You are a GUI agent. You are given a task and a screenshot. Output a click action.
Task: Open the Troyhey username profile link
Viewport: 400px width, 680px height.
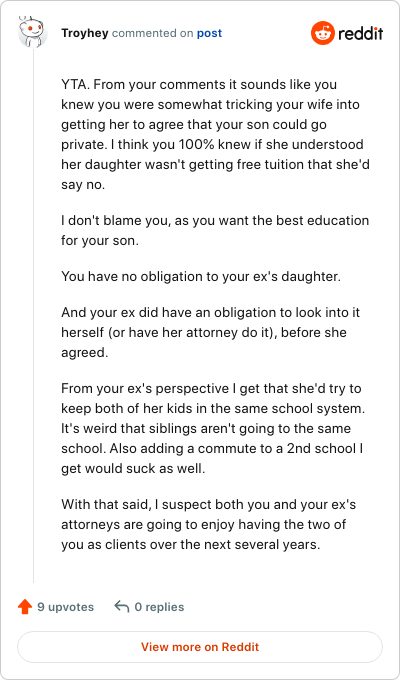(x=85, y=33)
